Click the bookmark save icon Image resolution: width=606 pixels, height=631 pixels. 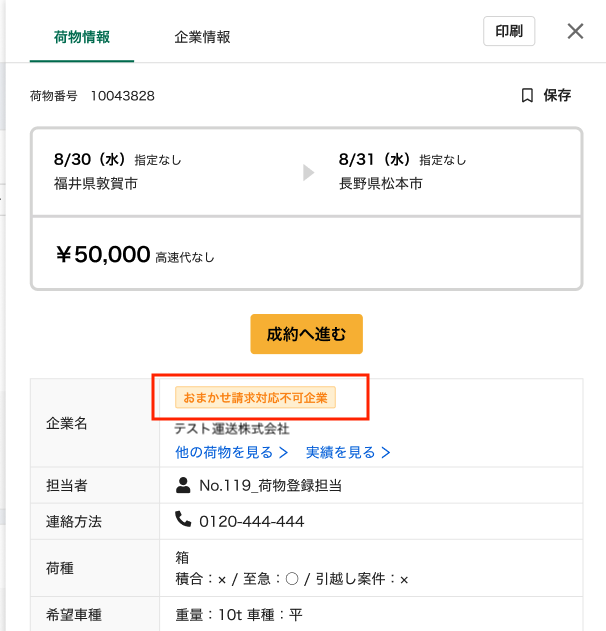pyautogui.click(x=527, y=95)
